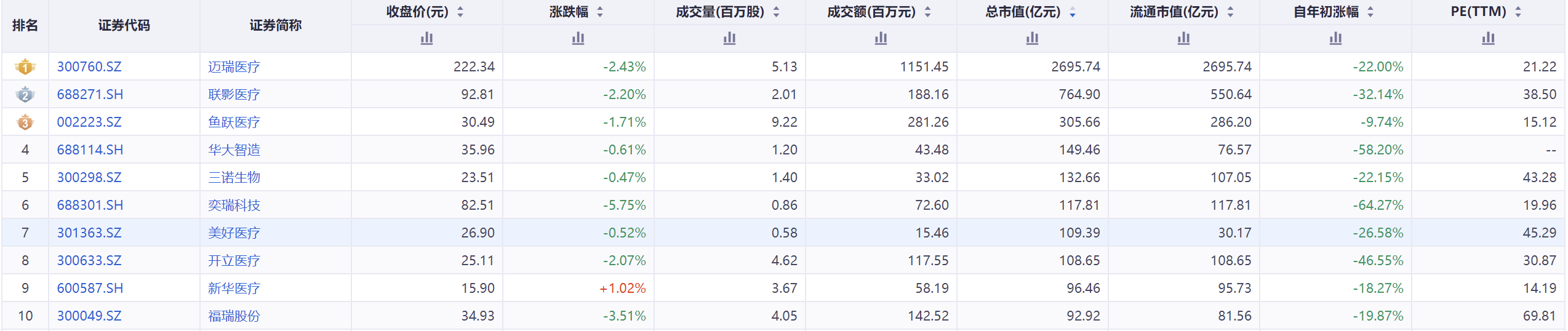The image size is (1568, 331).
Task: Select total market cap 764.90
Action: [1079, 94]
